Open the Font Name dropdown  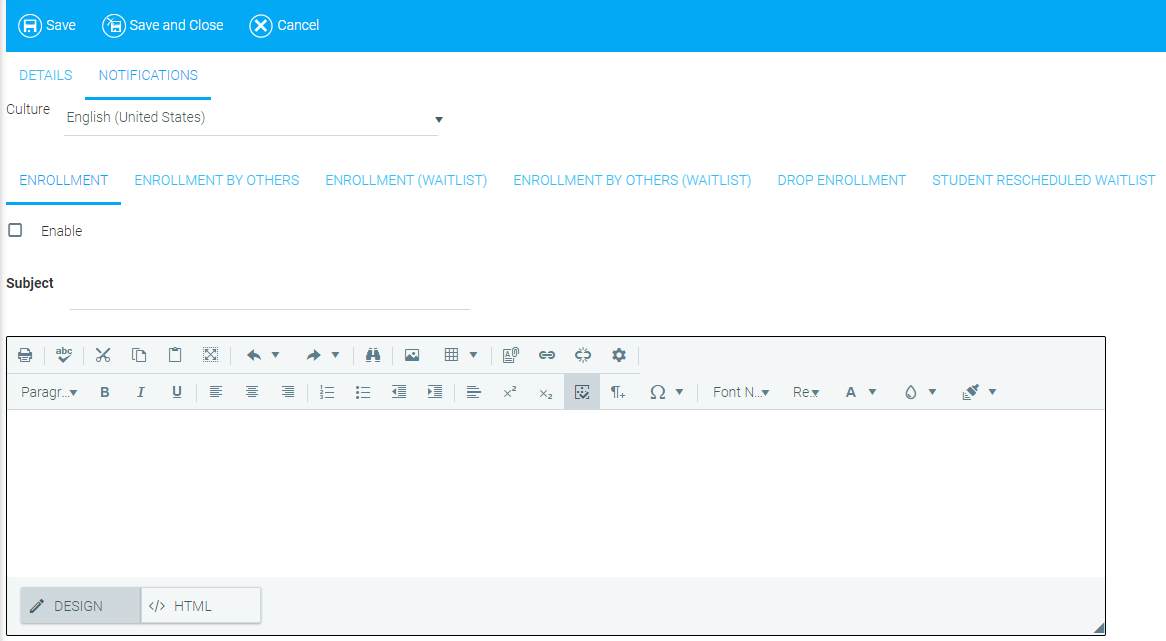pyautogui.click(x=740, y=393)
